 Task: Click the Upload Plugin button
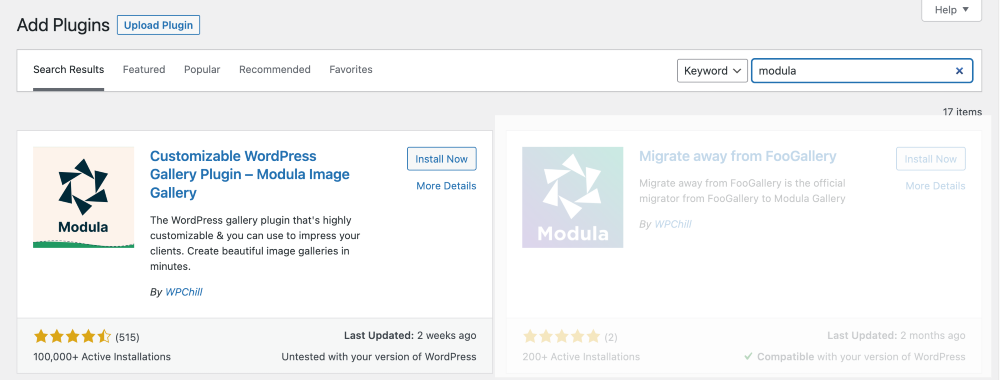point(158,26)
